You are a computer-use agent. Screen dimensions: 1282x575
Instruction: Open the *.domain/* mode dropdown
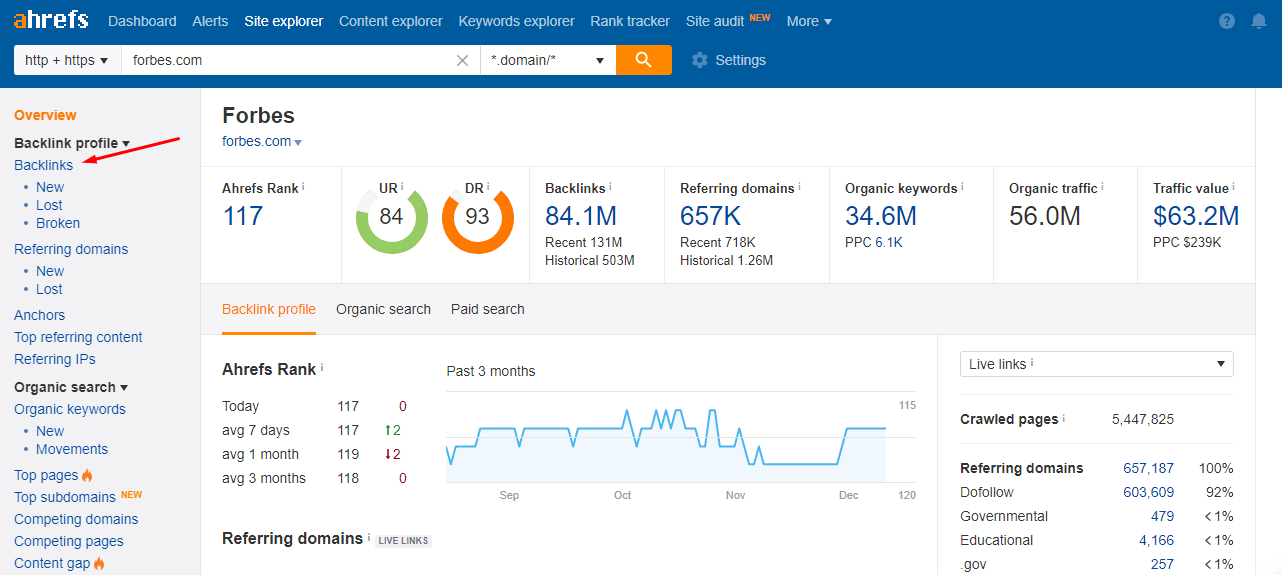click(548, 60)
